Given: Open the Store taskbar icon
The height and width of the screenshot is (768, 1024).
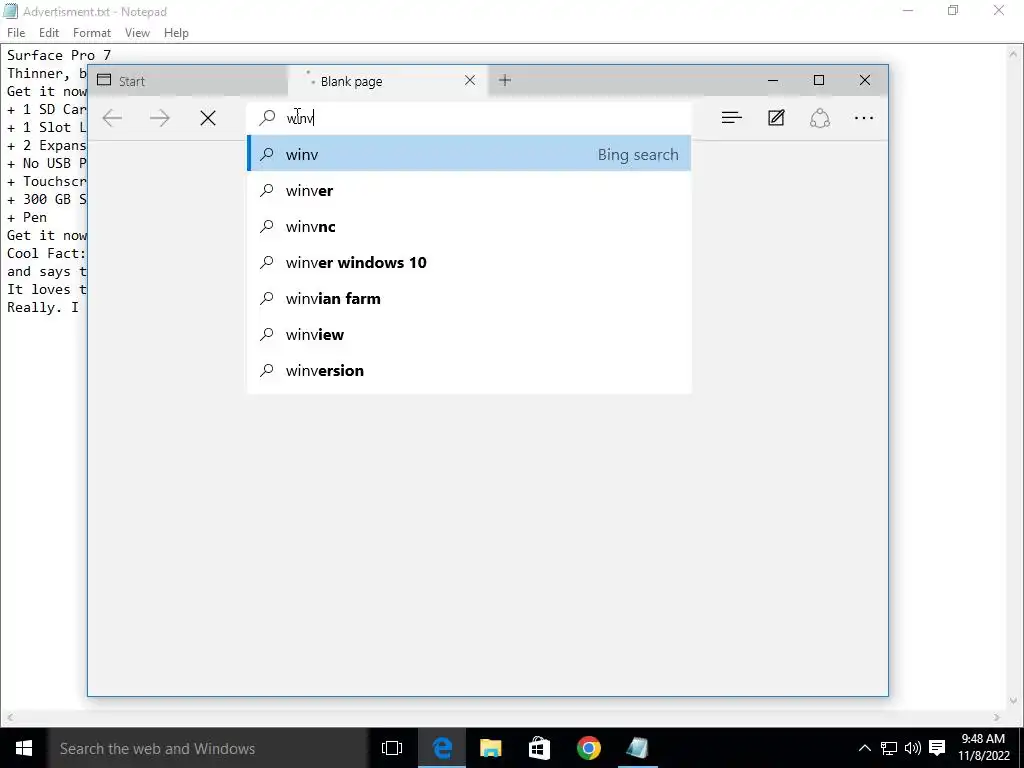Looking at the screenshot, I should (x=539, y=748).
